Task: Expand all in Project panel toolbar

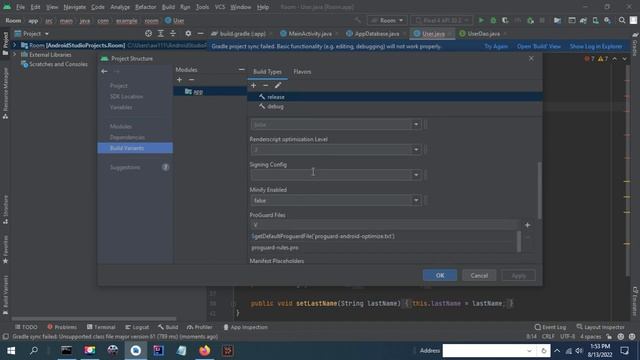Action: coord(161,33)
